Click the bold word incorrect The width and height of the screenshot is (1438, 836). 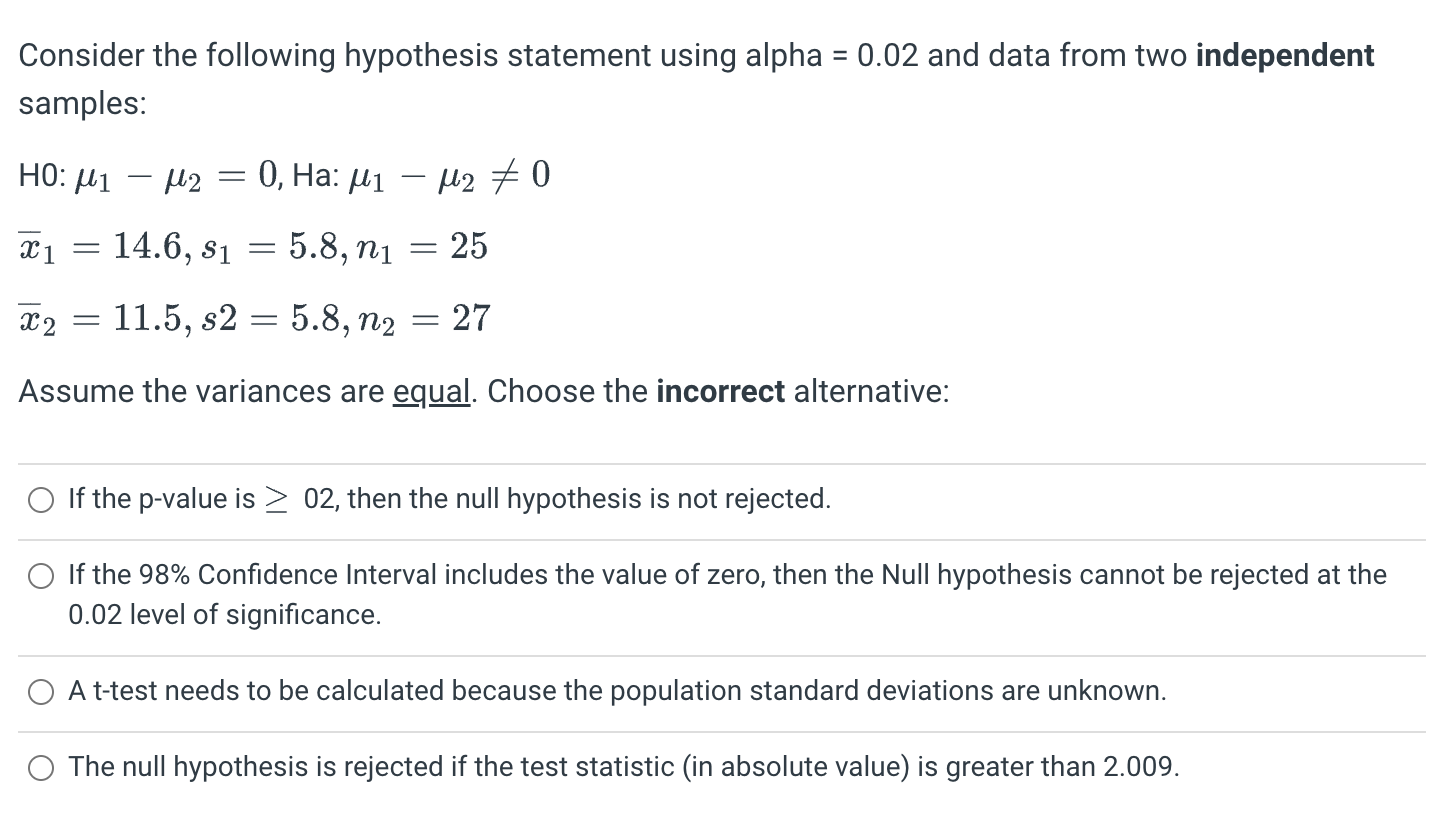point(721,391)
